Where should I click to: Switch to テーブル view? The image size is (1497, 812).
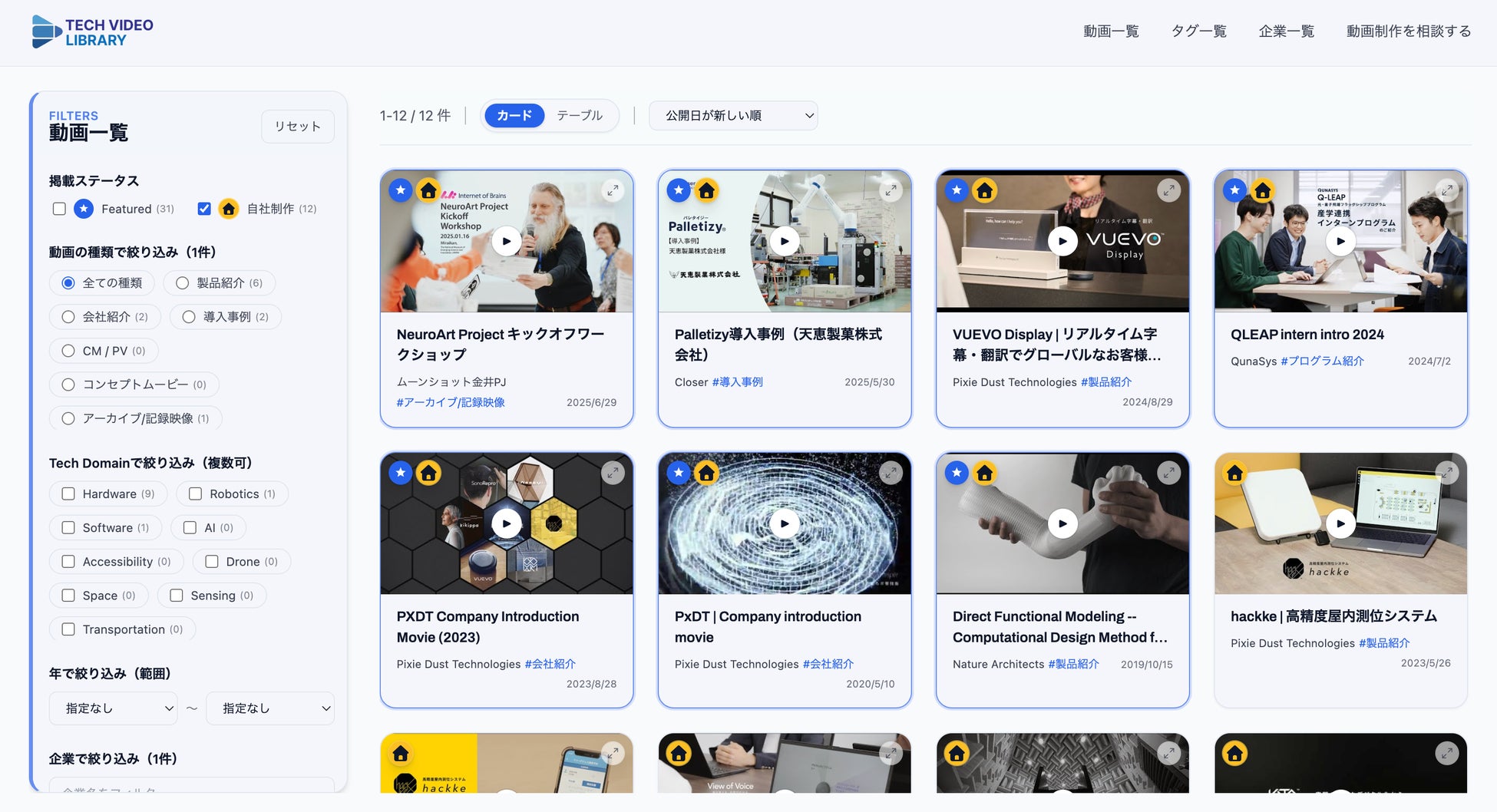click(580, 116)
